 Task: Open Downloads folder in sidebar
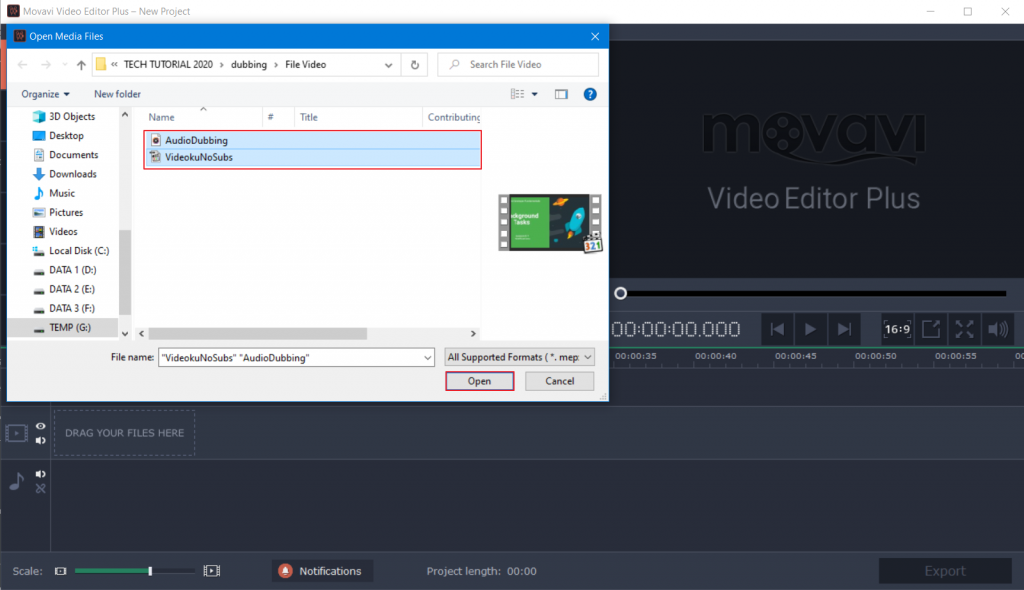tap(72, 174)
